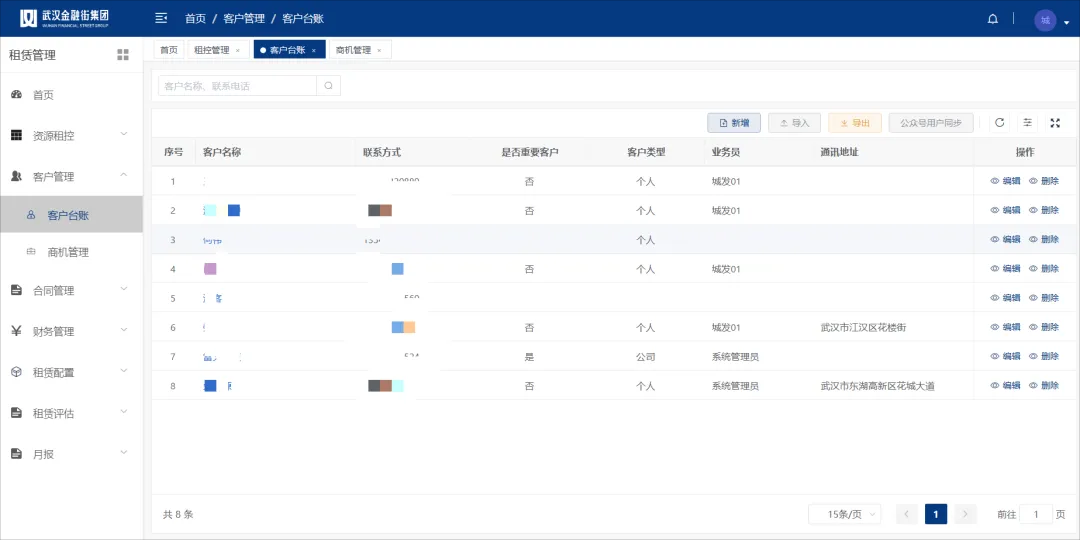Focus the customer name search field

click(x=238, y=86)
